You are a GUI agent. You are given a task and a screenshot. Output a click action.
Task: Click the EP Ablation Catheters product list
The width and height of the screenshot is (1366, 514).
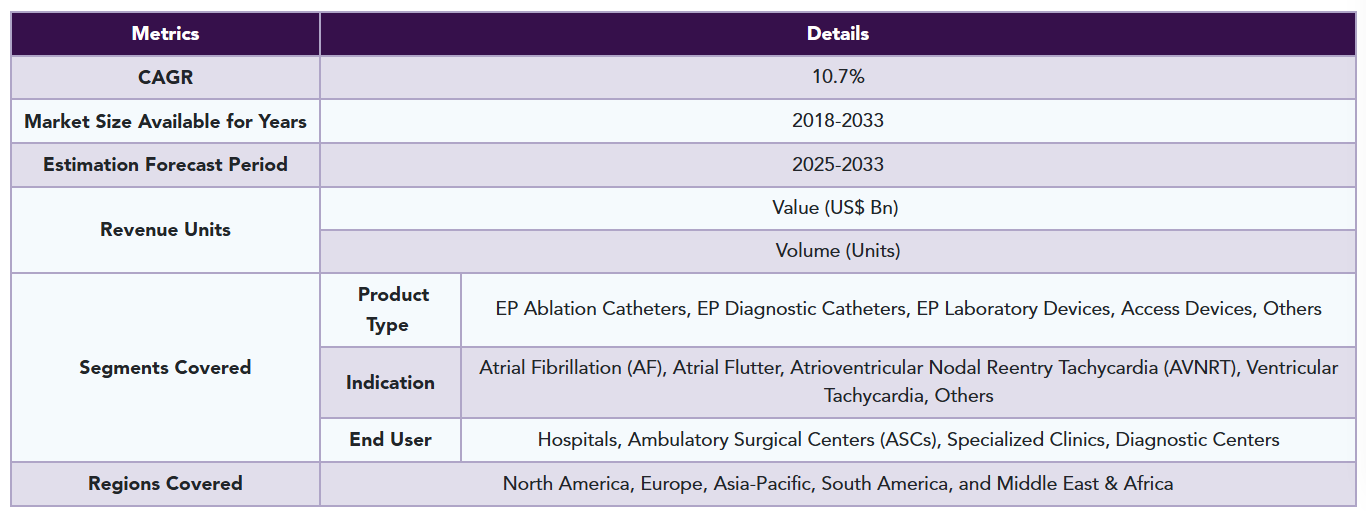pyautogui.click(x=908, y=310)
